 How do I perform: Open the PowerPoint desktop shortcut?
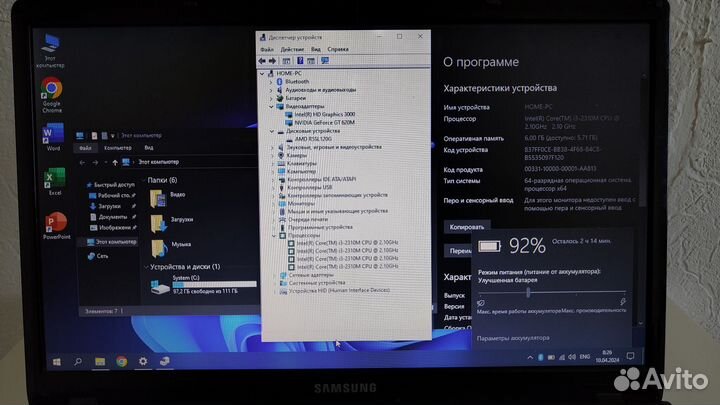pos(56,225)
